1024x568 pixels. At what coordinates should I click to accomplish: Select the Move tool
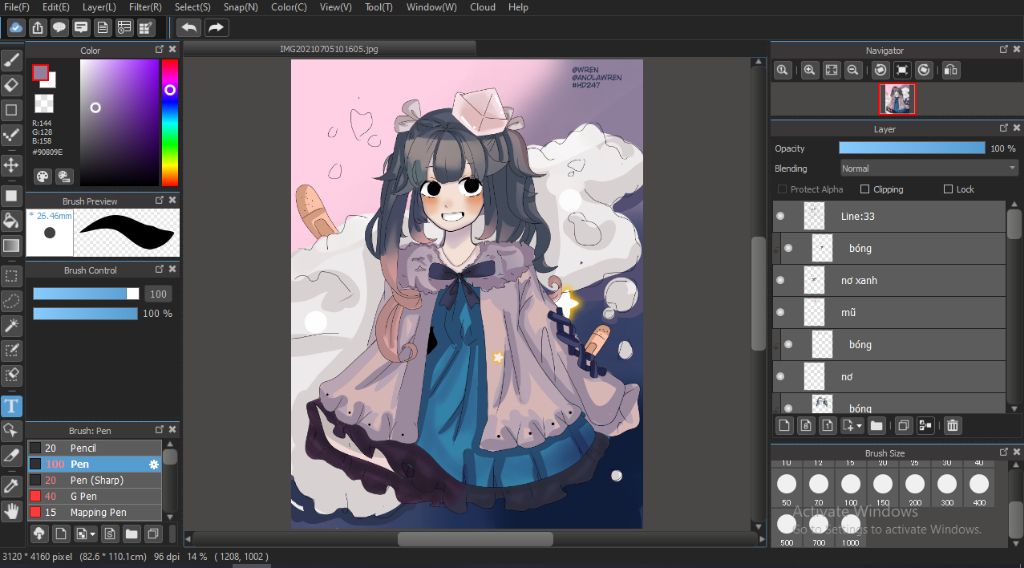[11, 165]
